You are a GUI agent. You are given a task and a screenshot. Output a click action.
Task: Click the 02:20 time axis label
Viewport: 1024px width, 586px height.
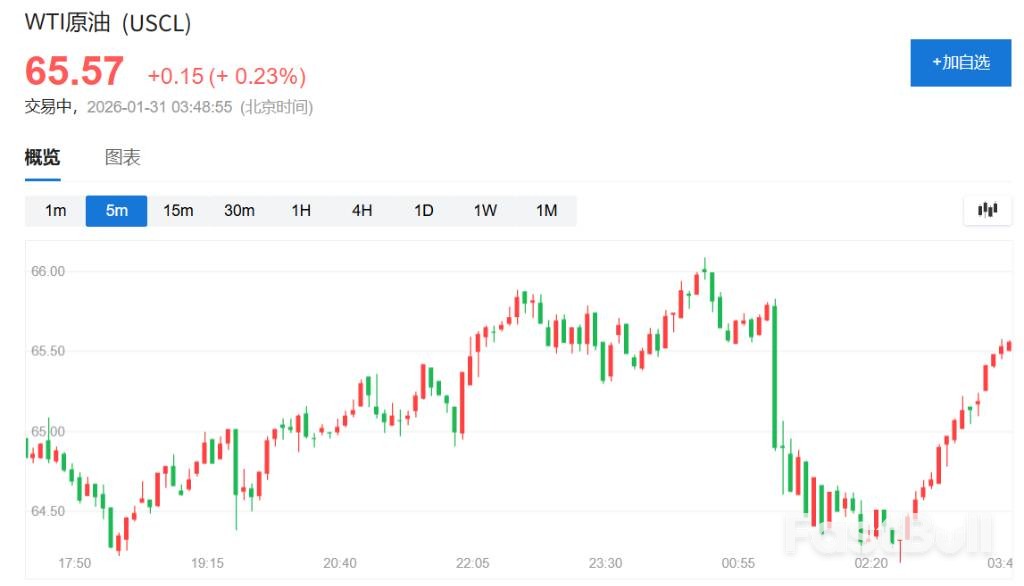[x=872, y=563]
